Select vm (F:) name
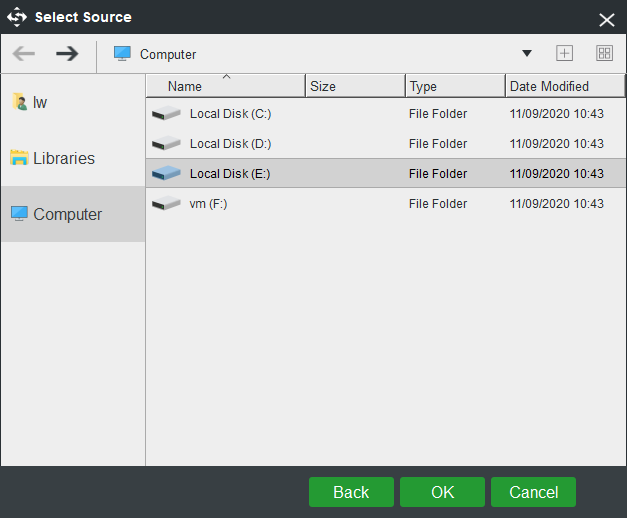The width and height of the screenshot is (627, 518). (x=208, y=204)
